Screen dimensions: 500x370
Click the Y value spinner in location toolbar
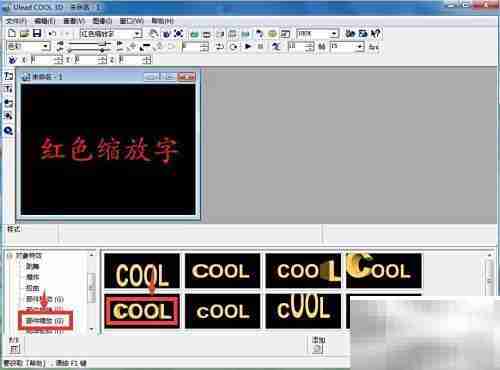[90, 60]
